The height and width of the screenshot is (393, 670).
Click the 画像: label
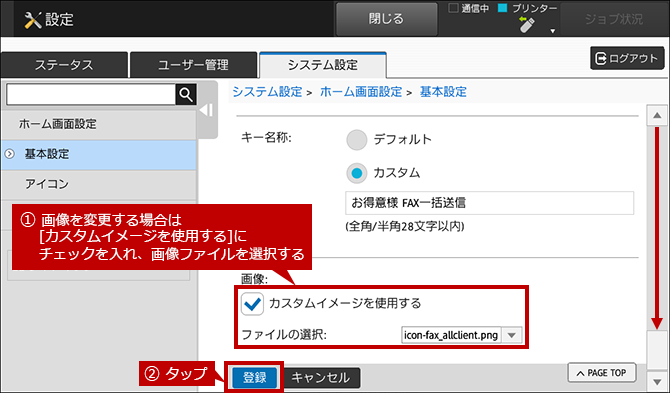coord(254,279)
